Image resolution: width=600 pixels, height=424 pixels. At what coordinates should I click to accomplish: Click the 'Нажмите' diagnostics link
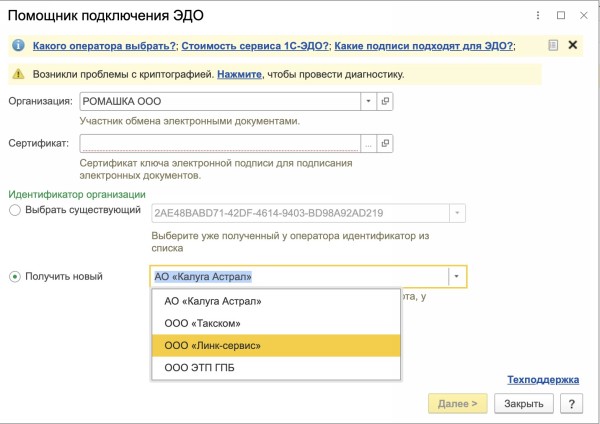tap(239, 74)
